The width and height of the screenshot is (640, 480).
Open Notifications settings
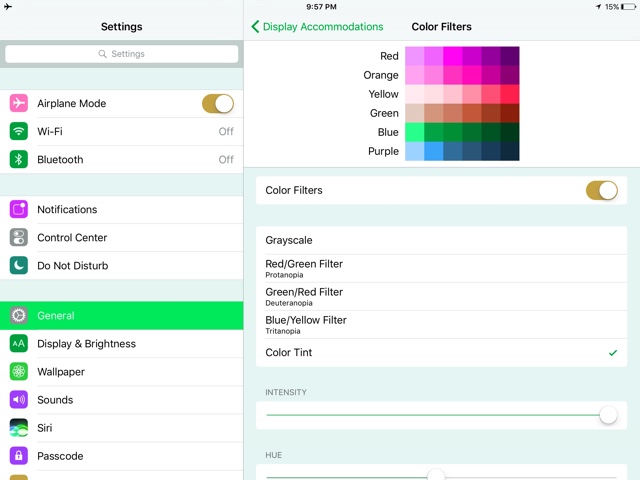tap(122, 209)
